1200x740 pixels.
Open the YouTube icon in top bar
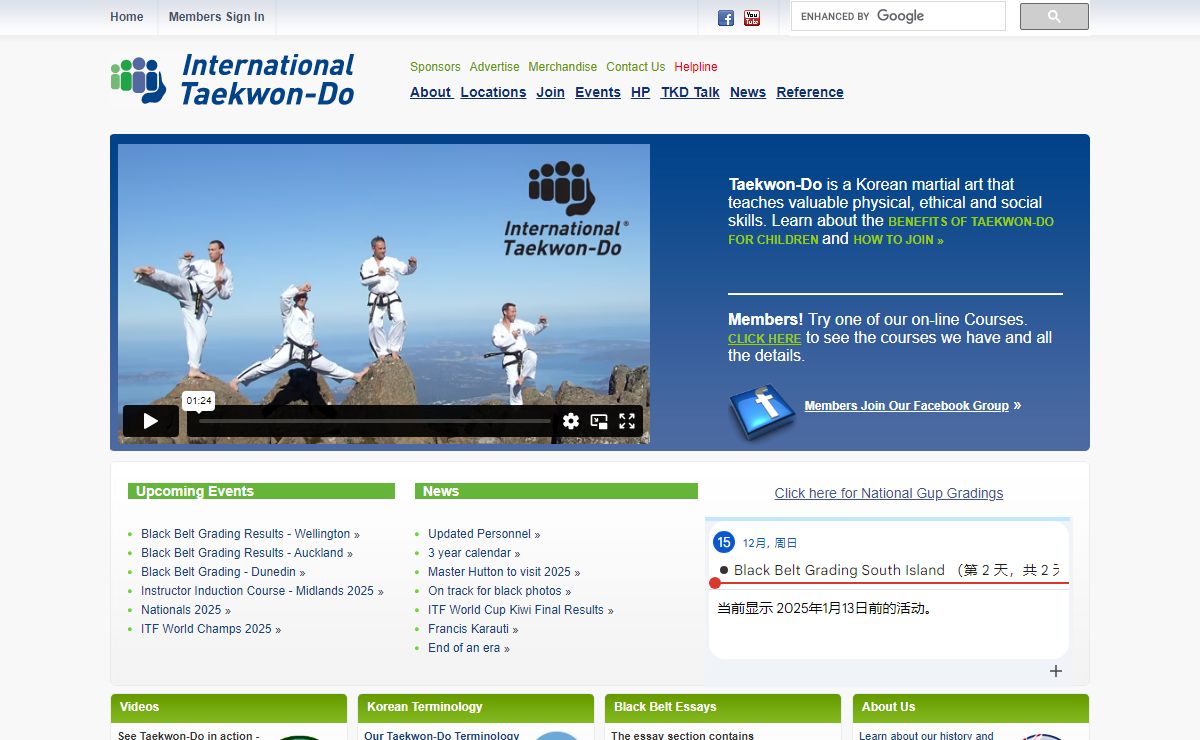click(752, 18)
